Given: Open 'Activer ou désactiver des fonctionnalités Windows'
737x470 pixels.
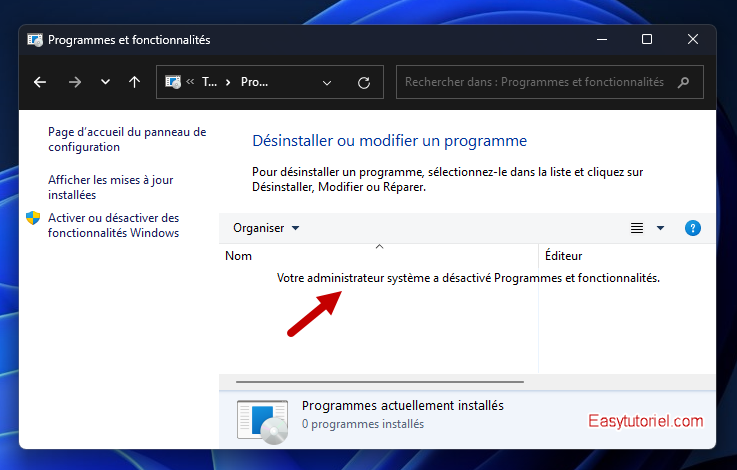Looking at the screenshot, I should [x=113, y=225].
